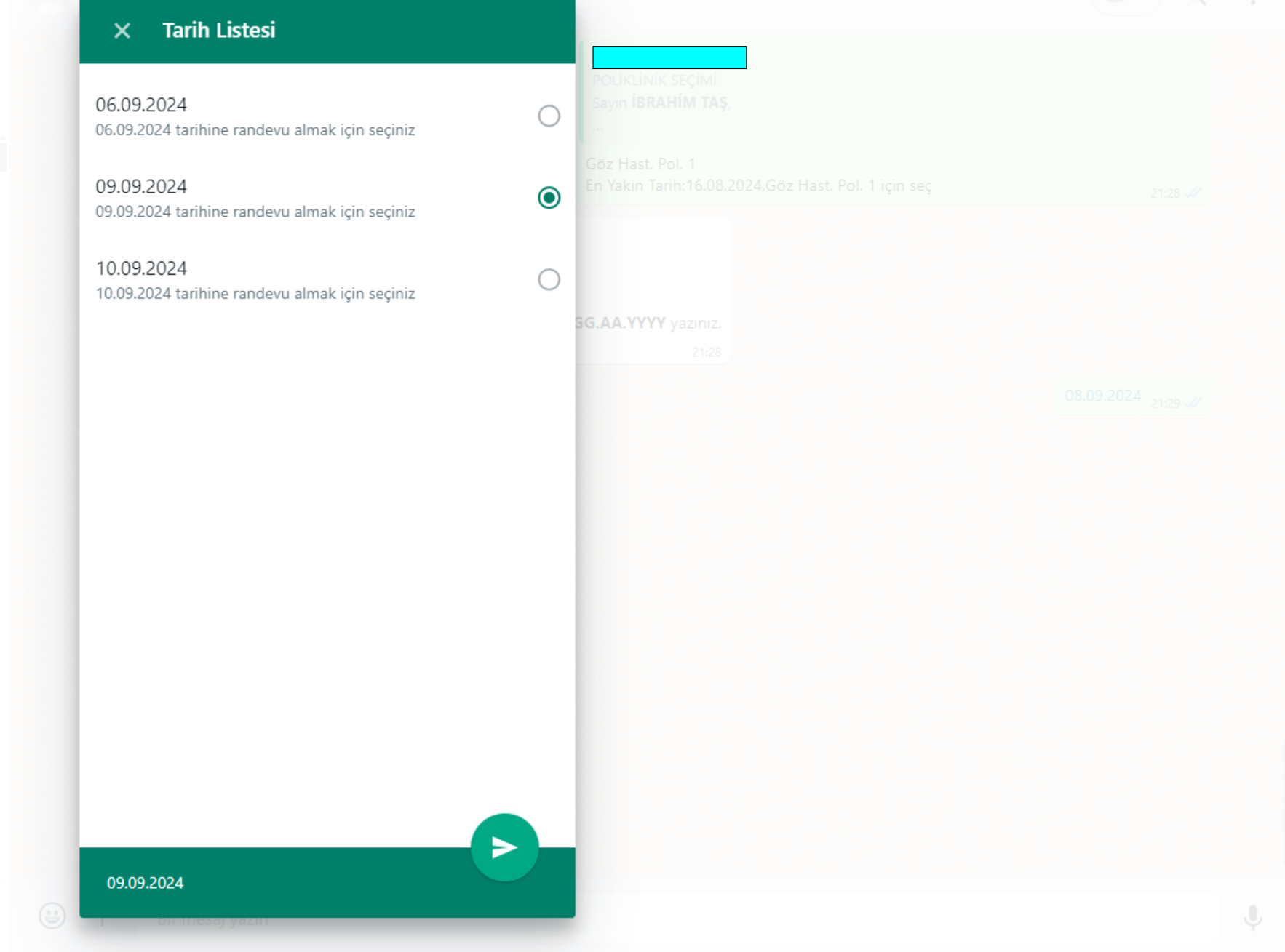Screen dimensions: 1285x952
Task: Click the "09.09.2024 tarihine randevu almak" description
Action: [x=255, y=212]
